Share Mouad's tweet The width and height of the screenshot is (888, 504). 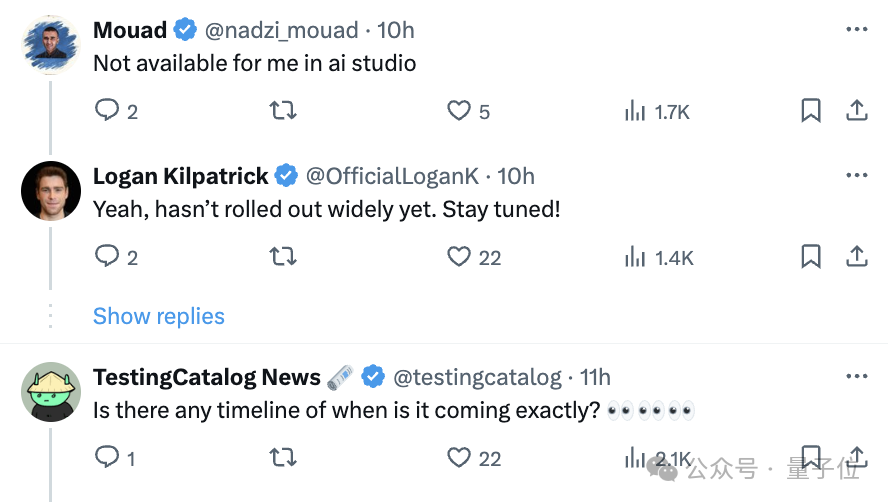tap(857, 110)
